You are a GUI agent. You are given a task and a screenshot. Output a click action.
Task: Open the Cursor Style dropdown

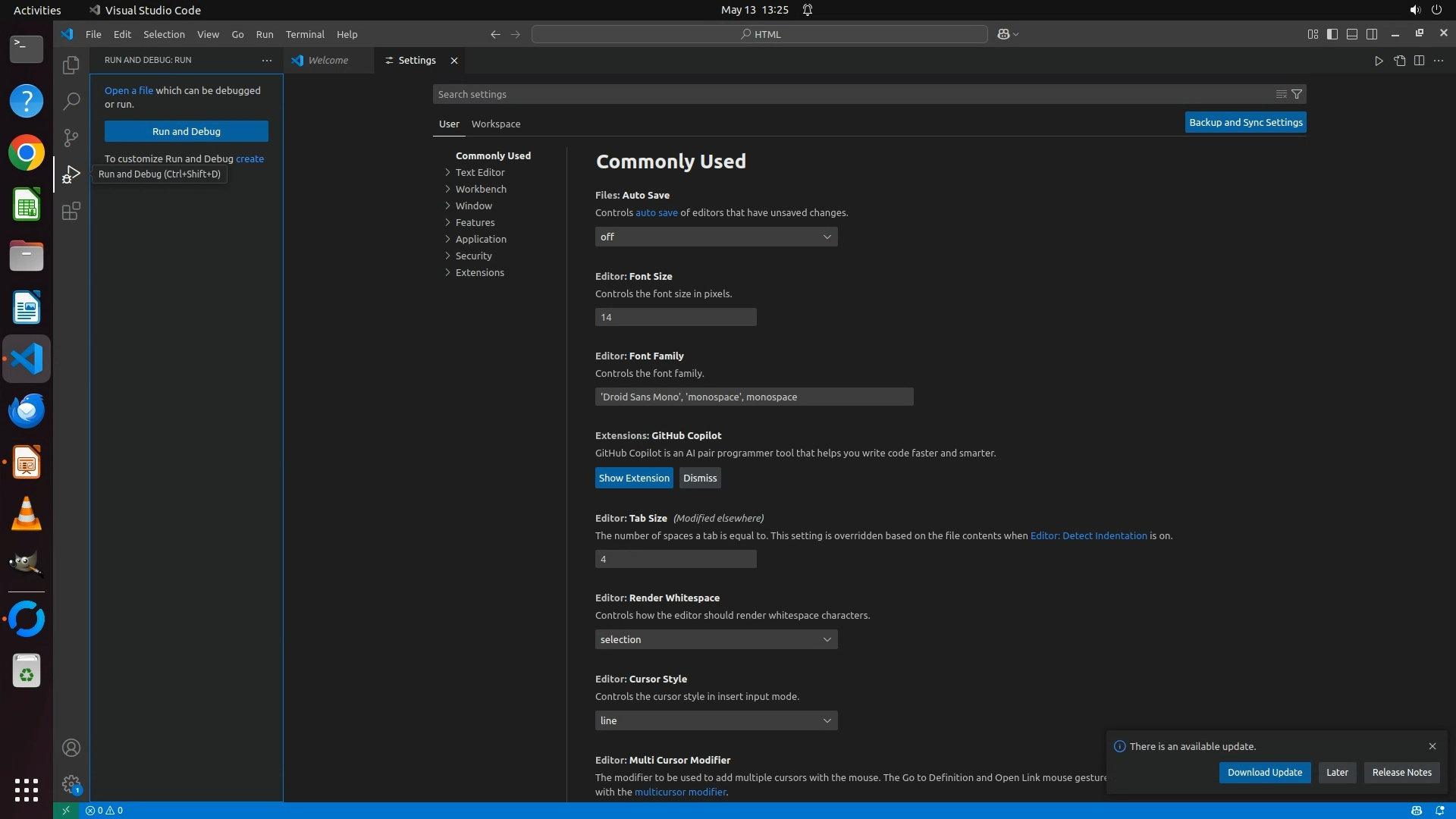click(x=716, y=720)
